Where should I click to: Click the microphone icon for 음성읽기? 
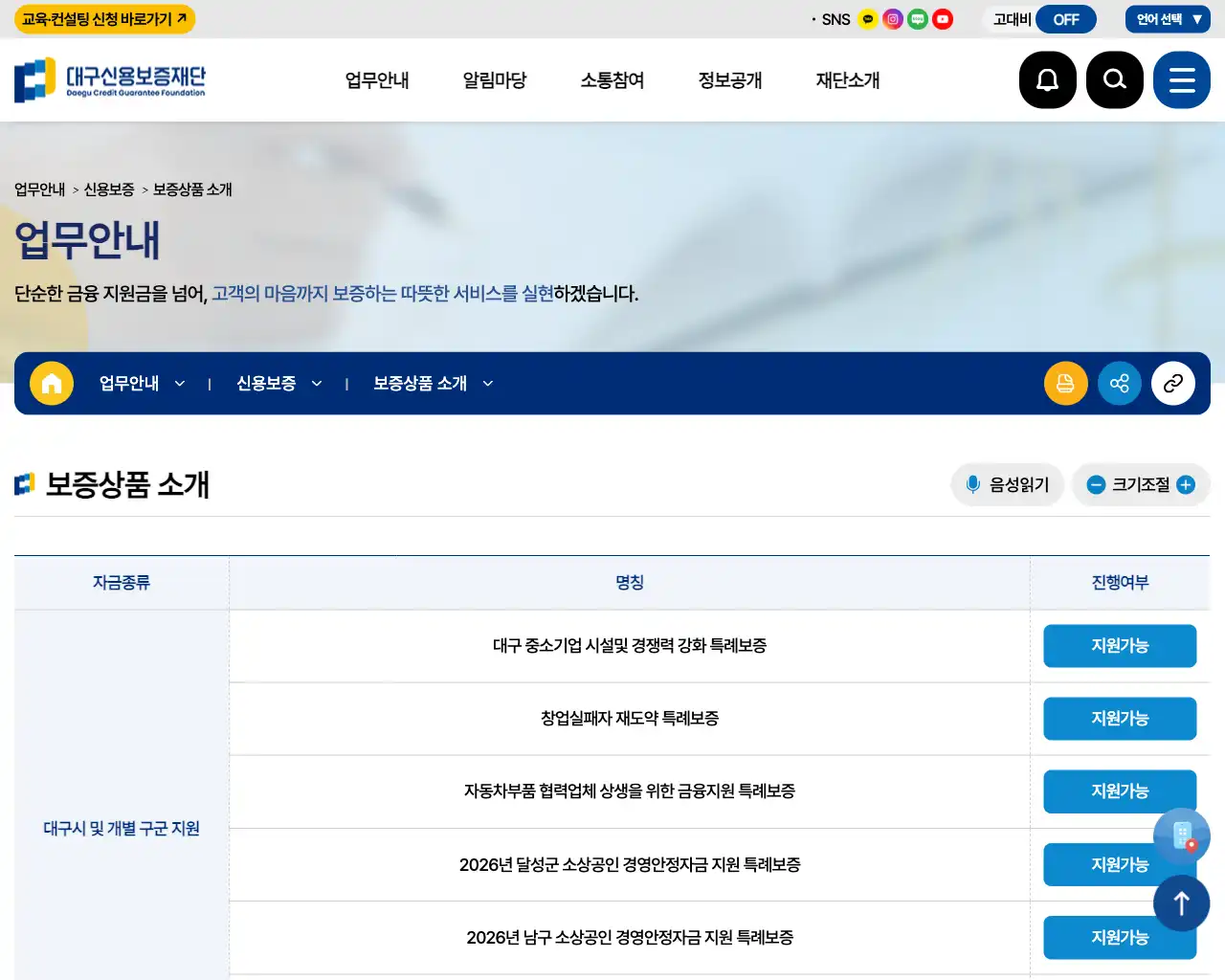coord(973,484)
